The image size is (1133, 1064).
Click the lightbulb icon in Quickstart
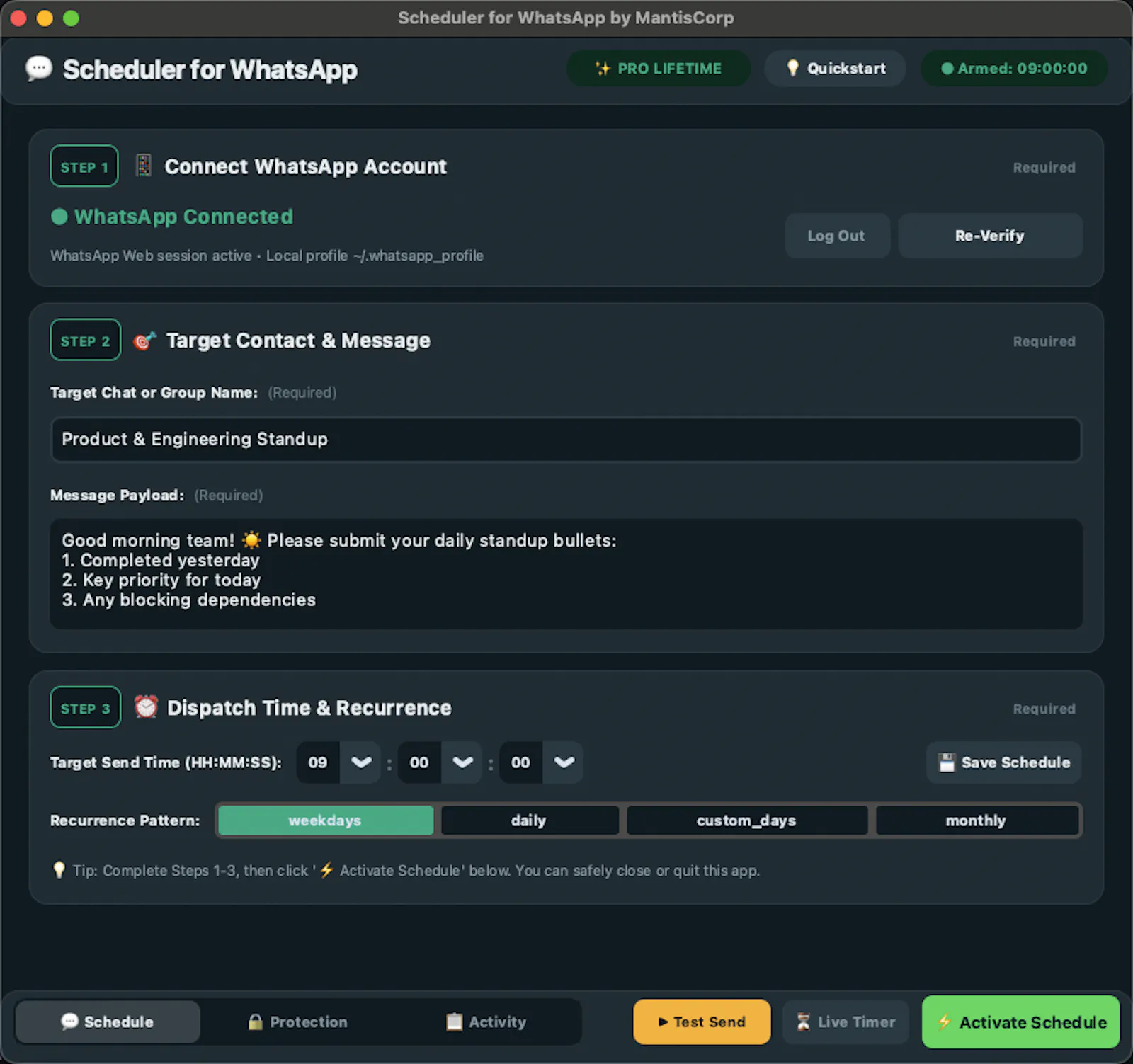point(793,68)
